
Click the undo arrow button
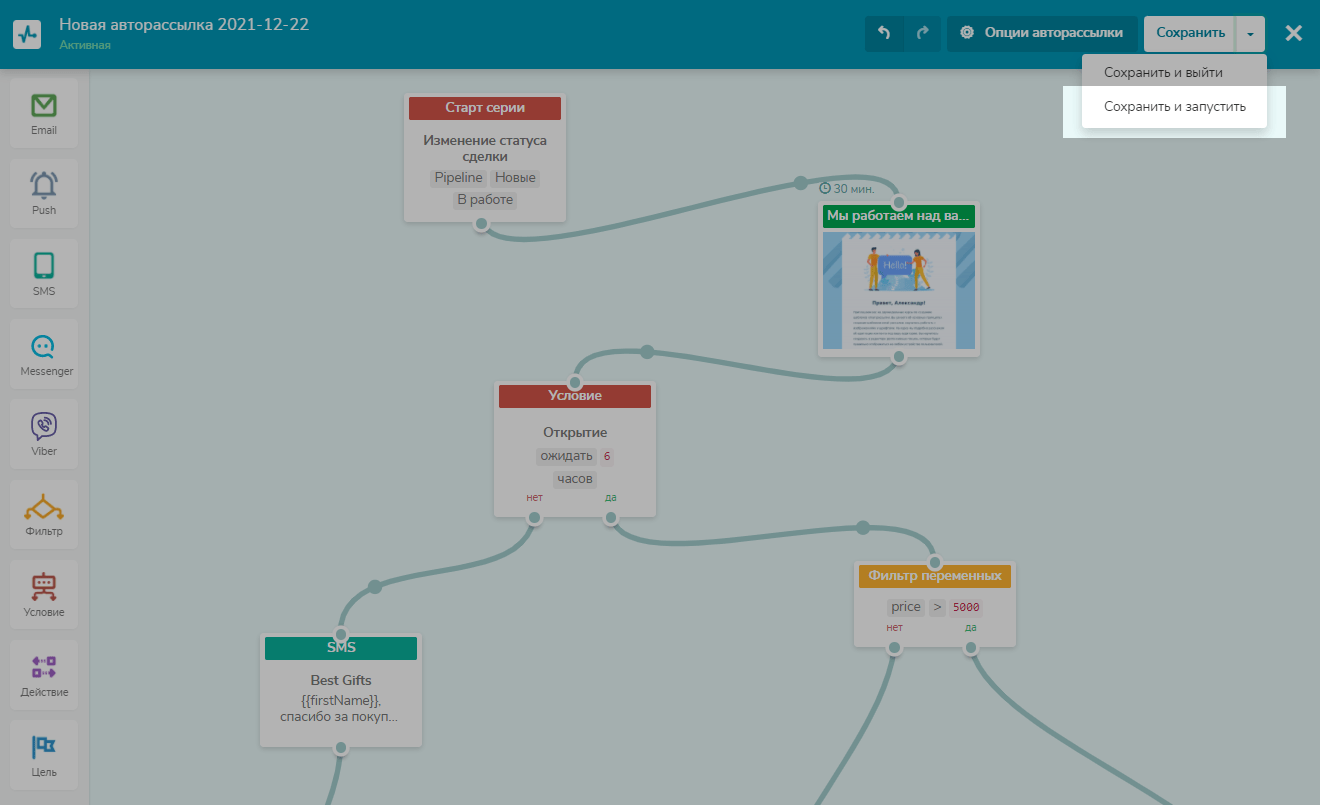[x=884, y=33]
